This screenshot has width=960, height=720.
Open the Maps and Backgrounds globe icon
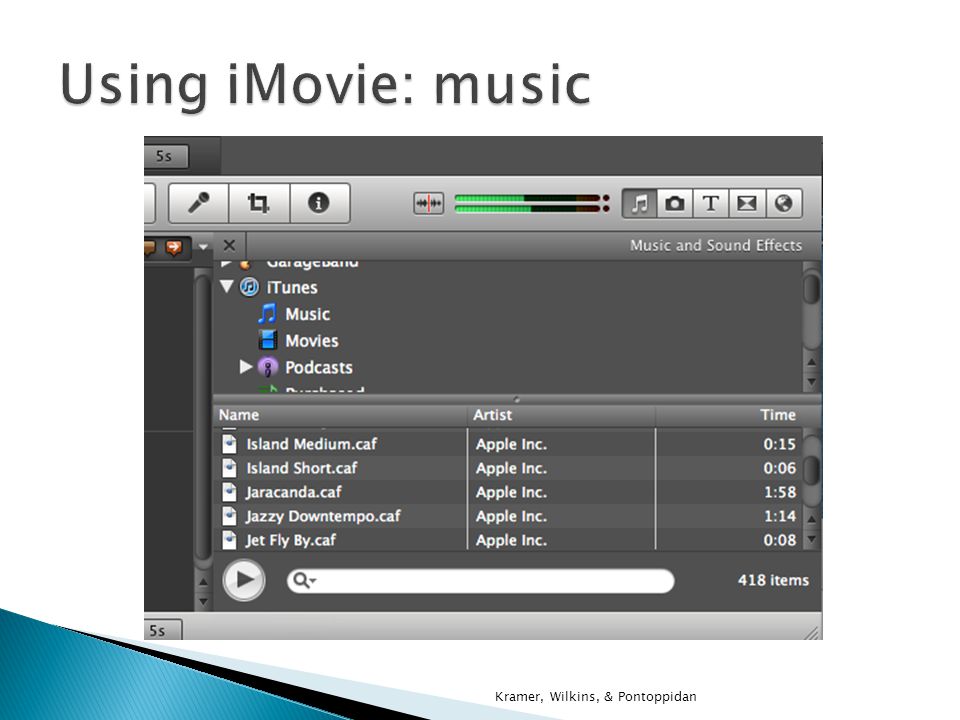pyautogui.click(x=783, y=203)
